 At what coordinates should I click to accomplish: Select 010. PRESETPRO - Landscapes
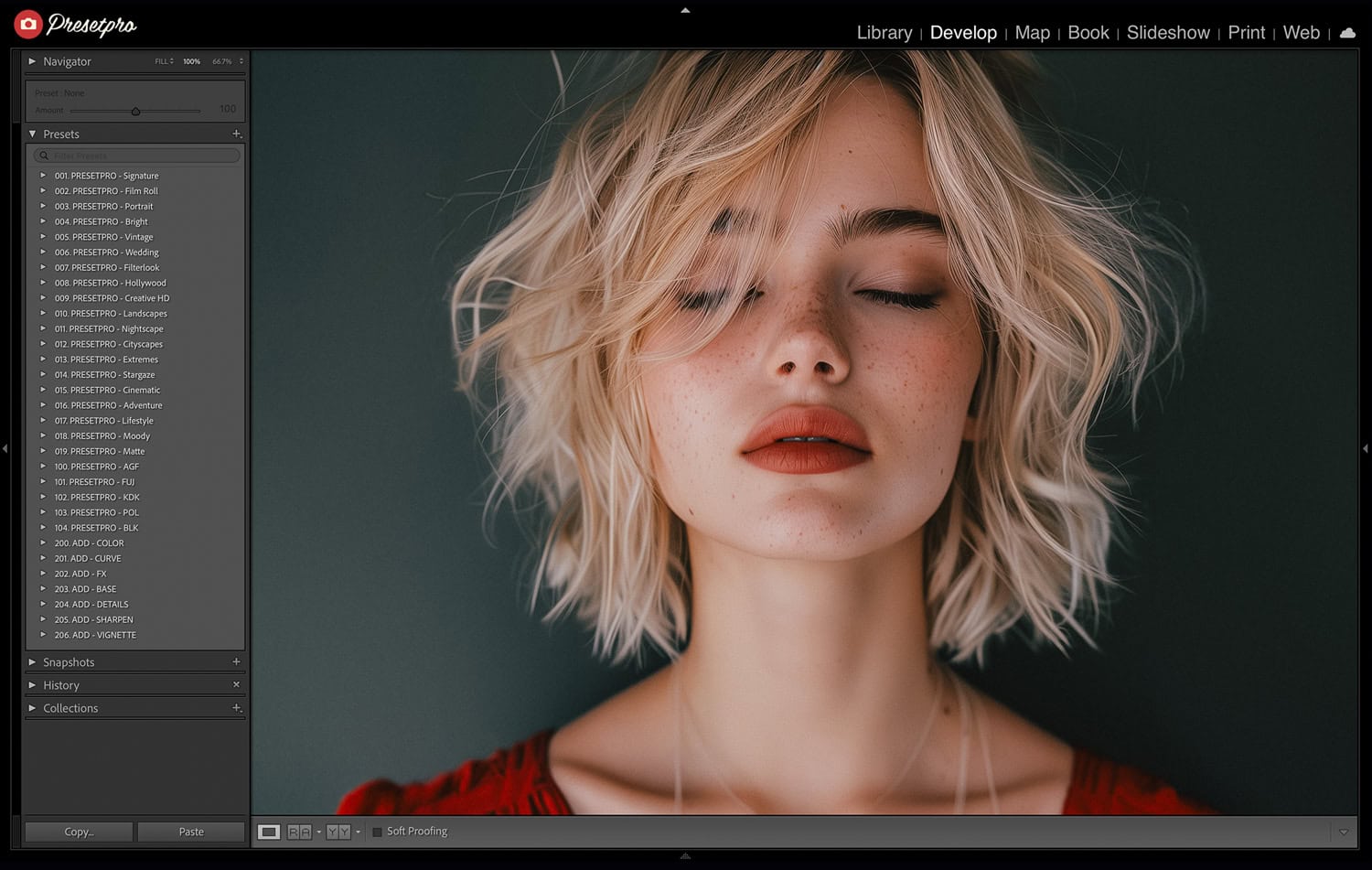click(111, 313)
